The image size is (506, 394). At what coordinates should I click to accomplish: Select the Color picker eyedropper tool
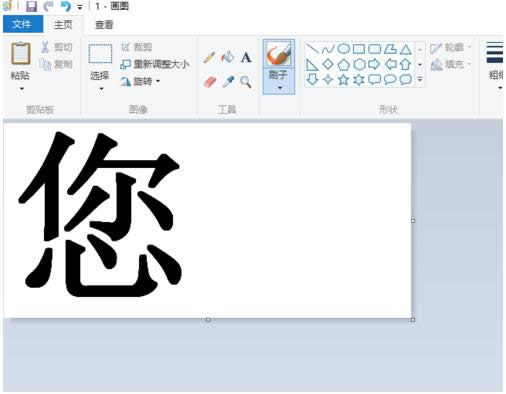tap(228, 81)
